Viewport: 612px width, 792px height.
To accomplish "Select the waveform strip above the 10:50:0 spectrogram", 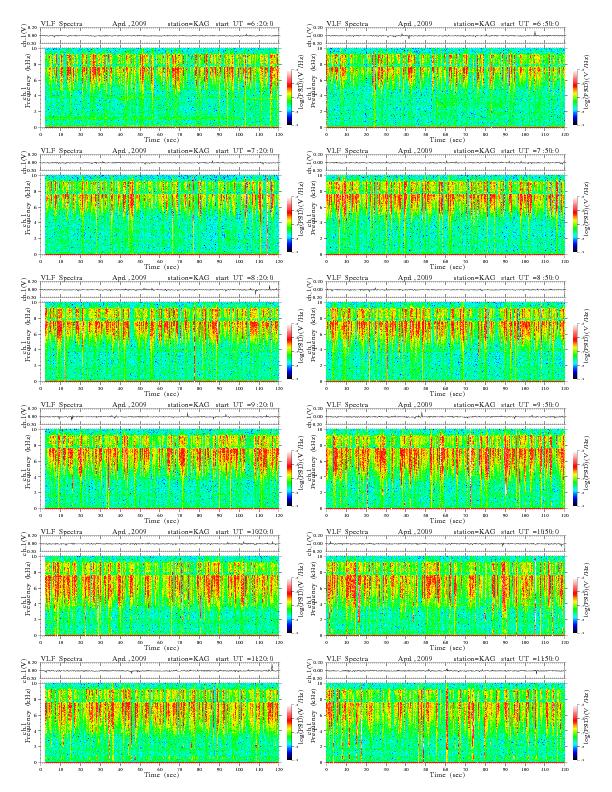I will tap(445, 544).
